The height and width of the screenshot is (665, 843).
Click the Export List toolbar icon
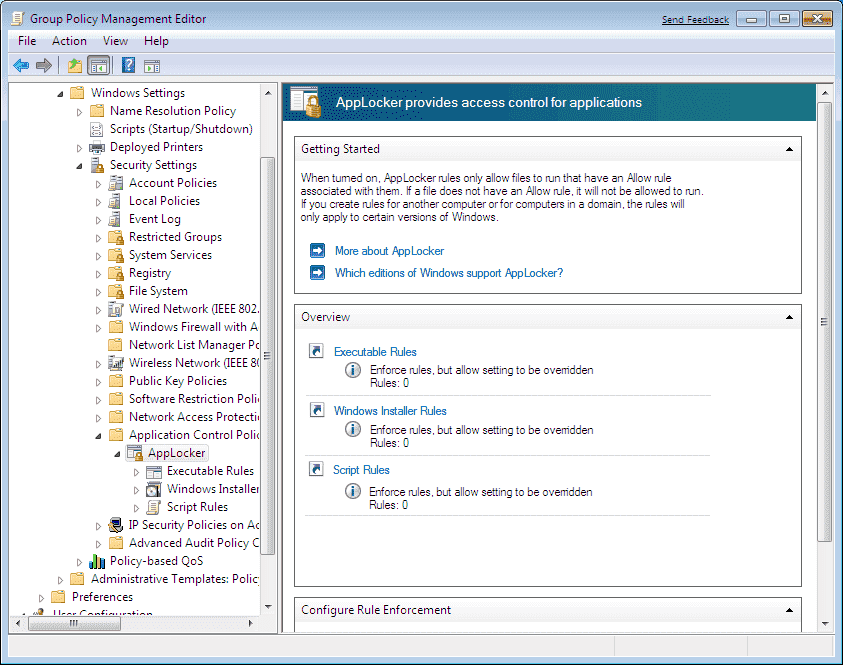click(x=73, y=65)
